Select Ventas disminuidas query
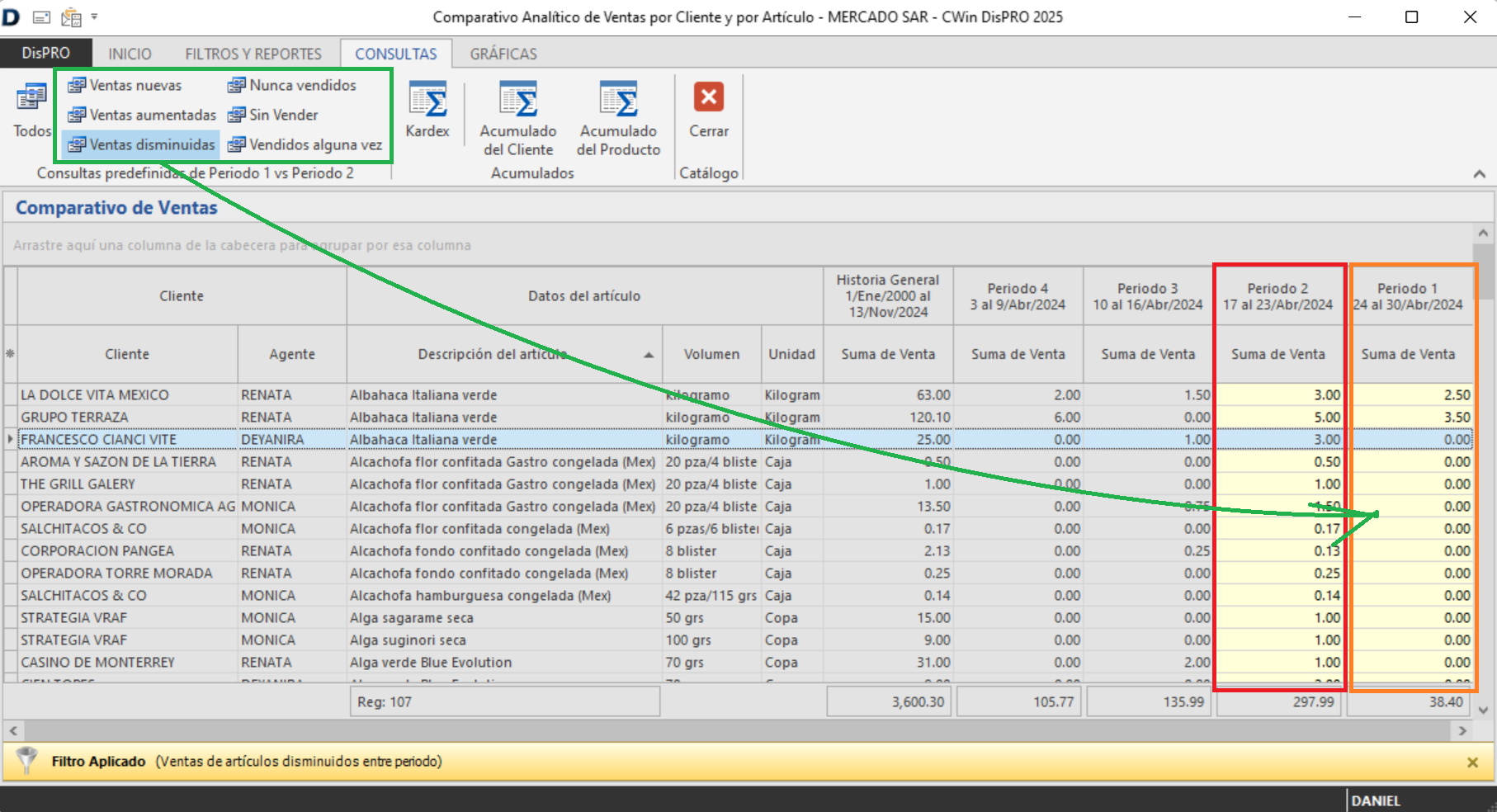 [141, 144]
